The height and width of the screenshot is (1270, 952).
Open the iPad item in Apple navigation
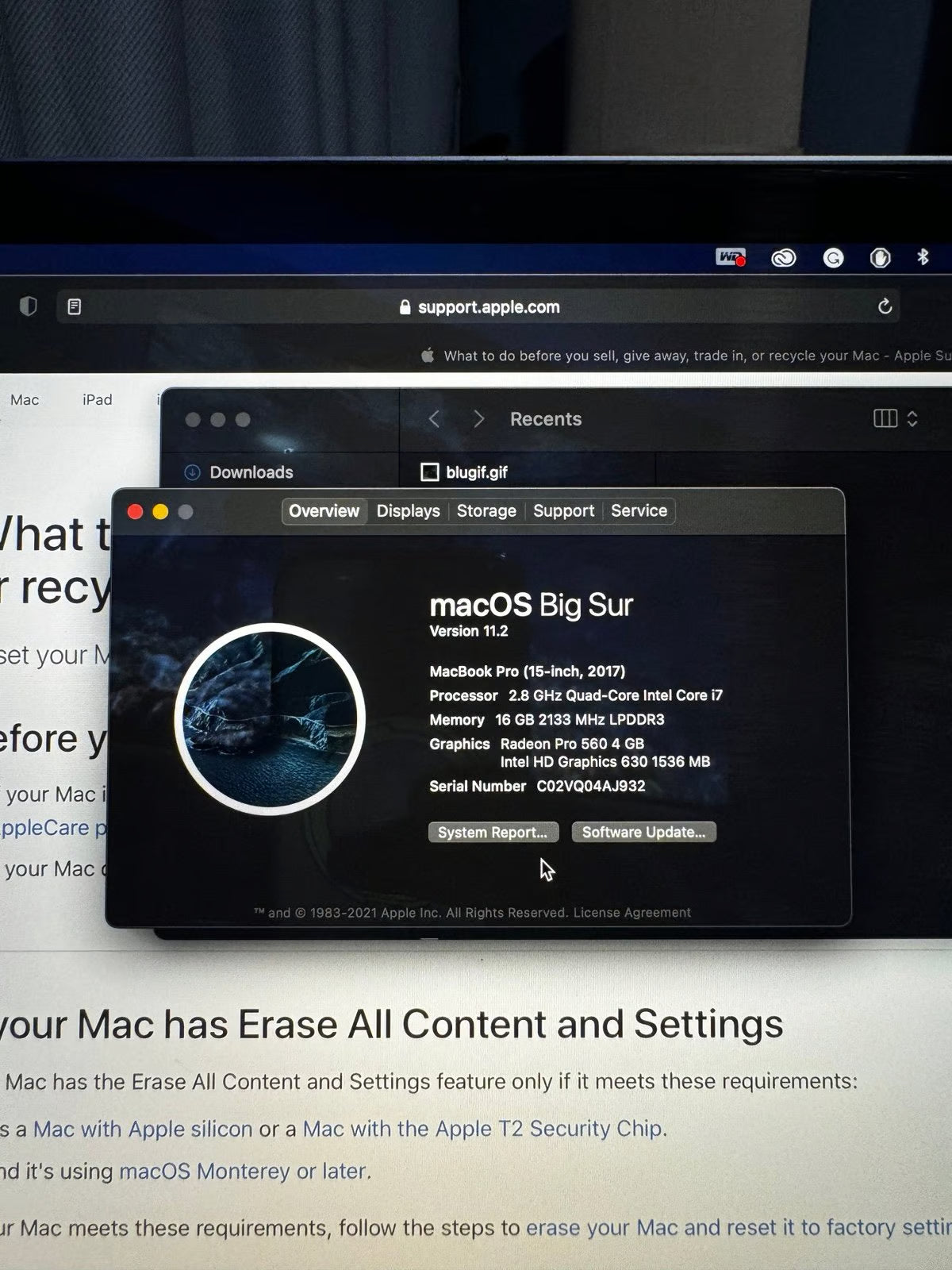point(97,399)
